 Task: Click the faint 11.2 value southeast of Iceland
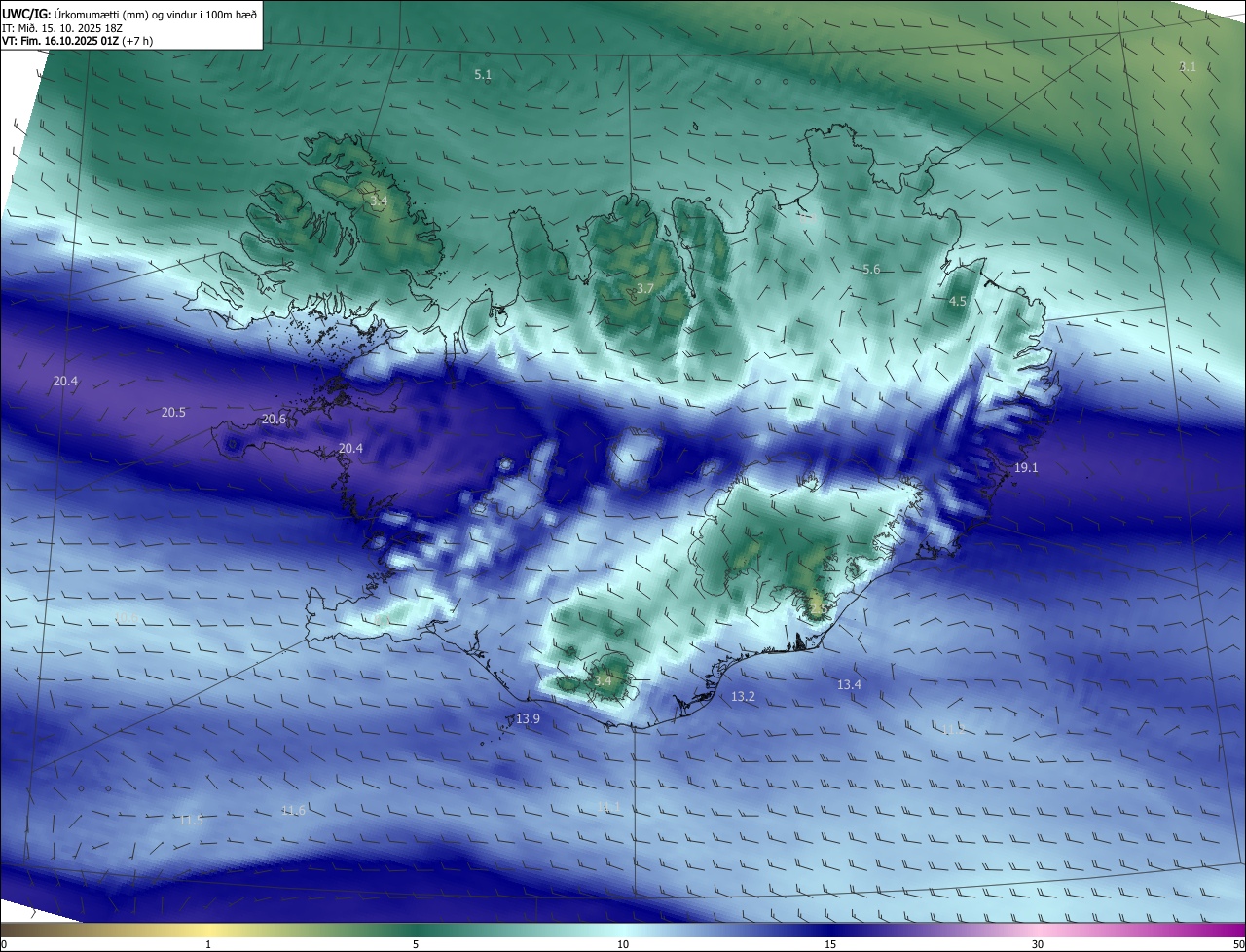click(953, 729)
